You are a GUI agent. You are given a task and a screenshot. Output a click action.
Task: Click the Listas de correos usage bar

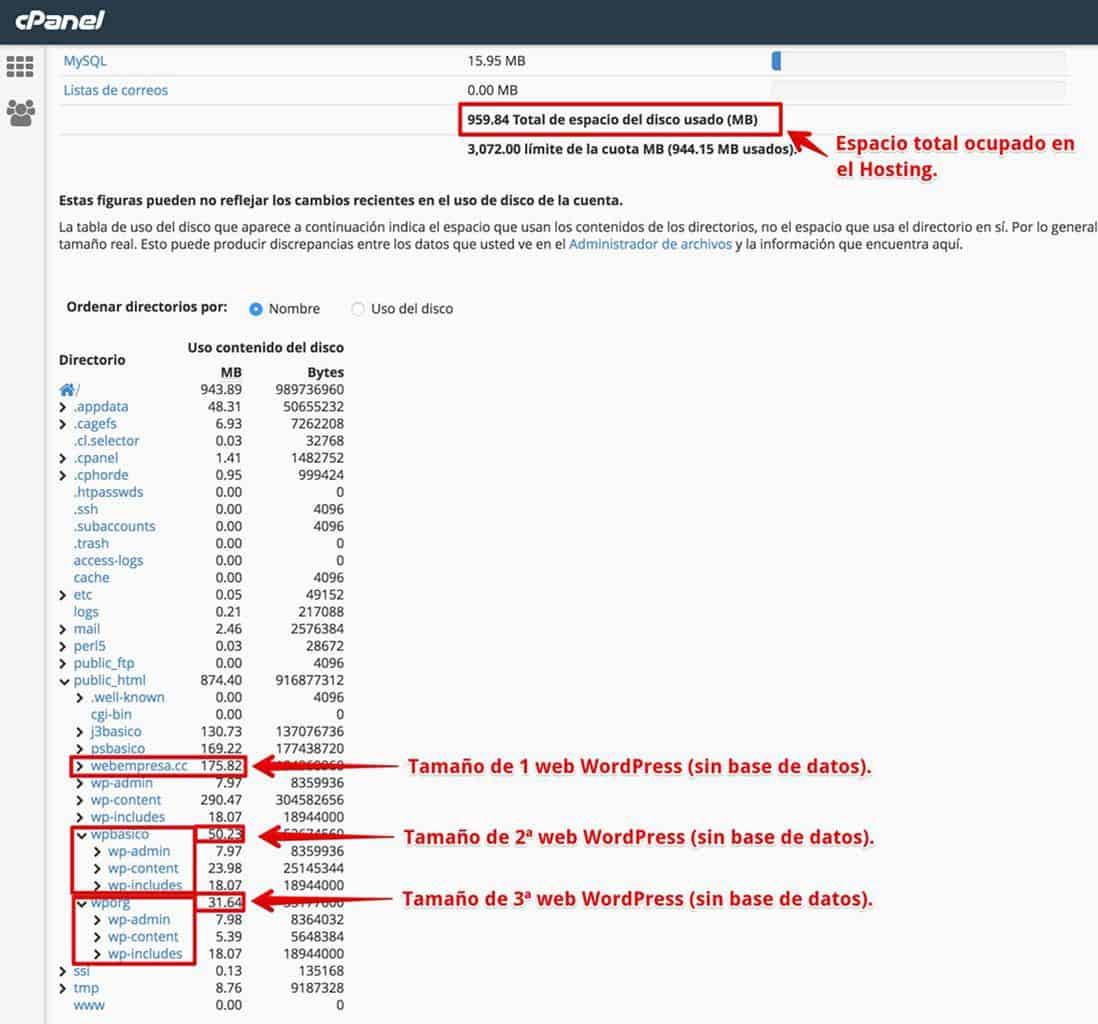point(918,90)
